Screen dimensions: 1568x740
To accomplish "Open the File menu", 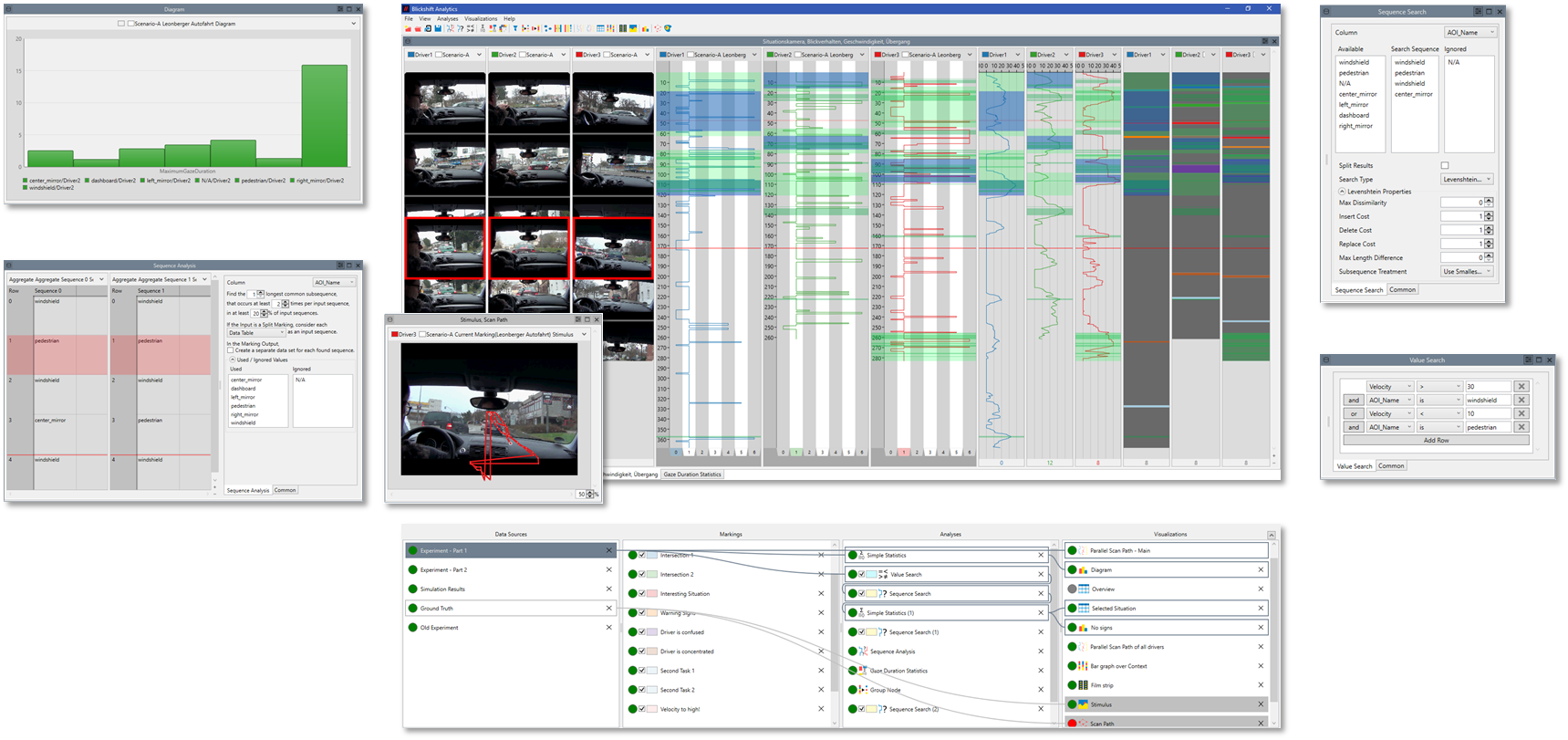I will point(410,18).
